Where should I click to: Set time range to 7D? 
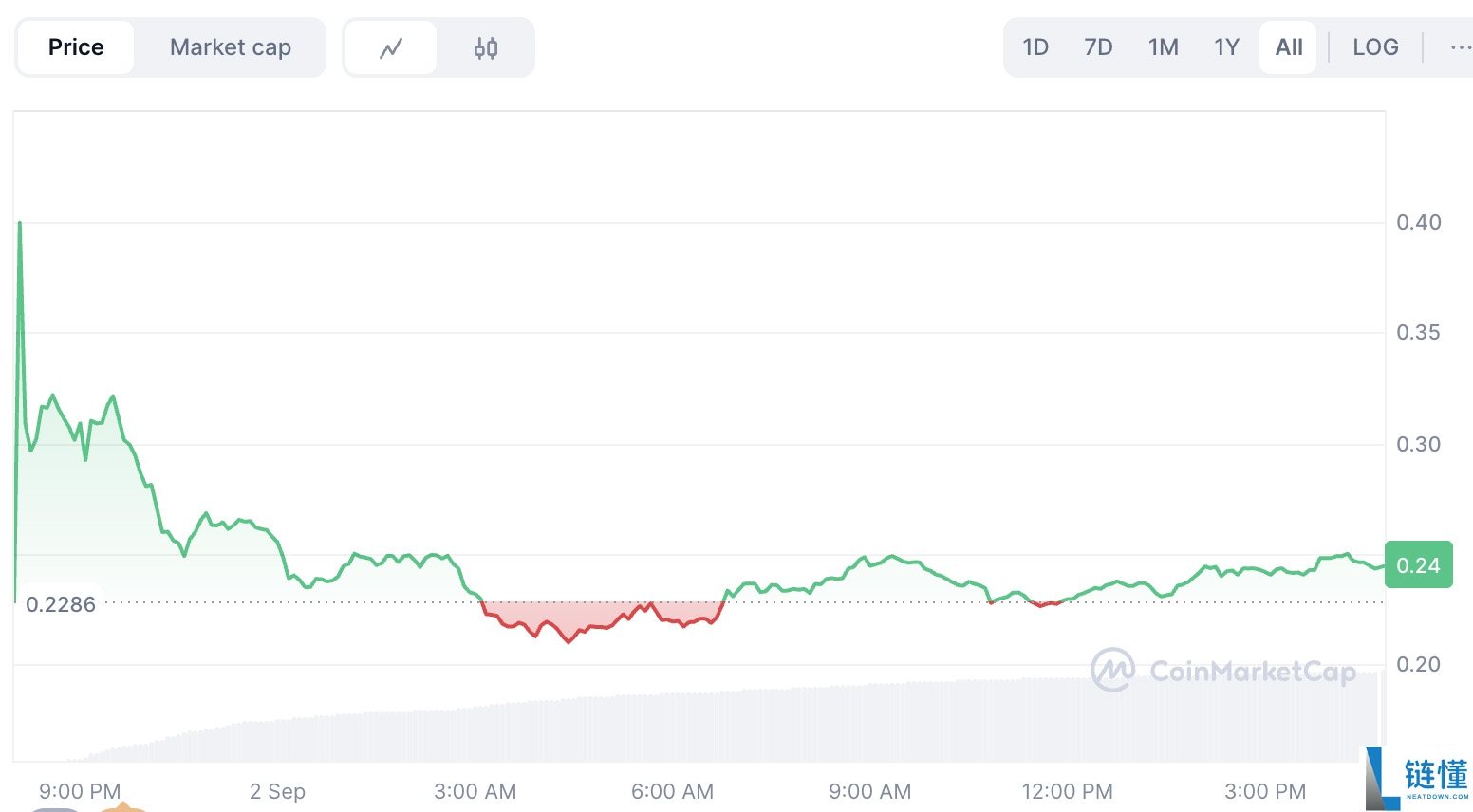tap(1098, 47)
